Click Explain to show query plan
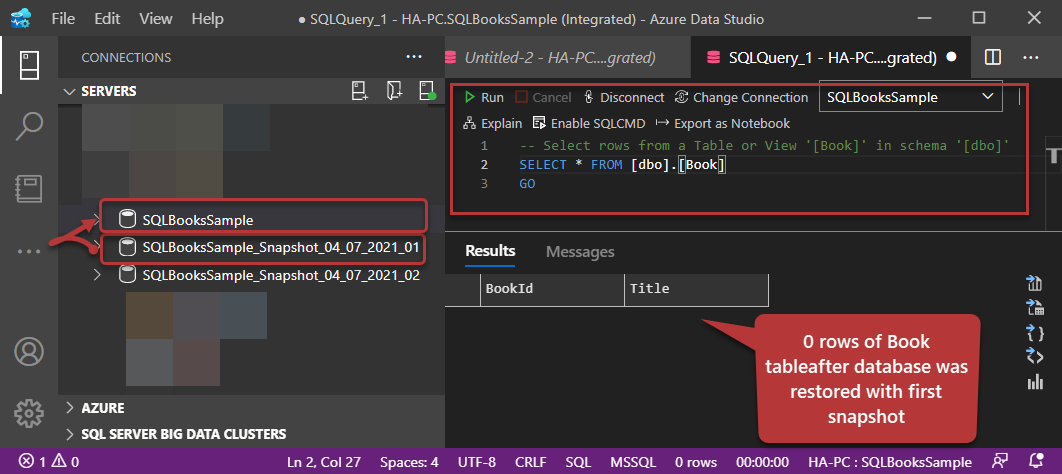 coord(492,123)
